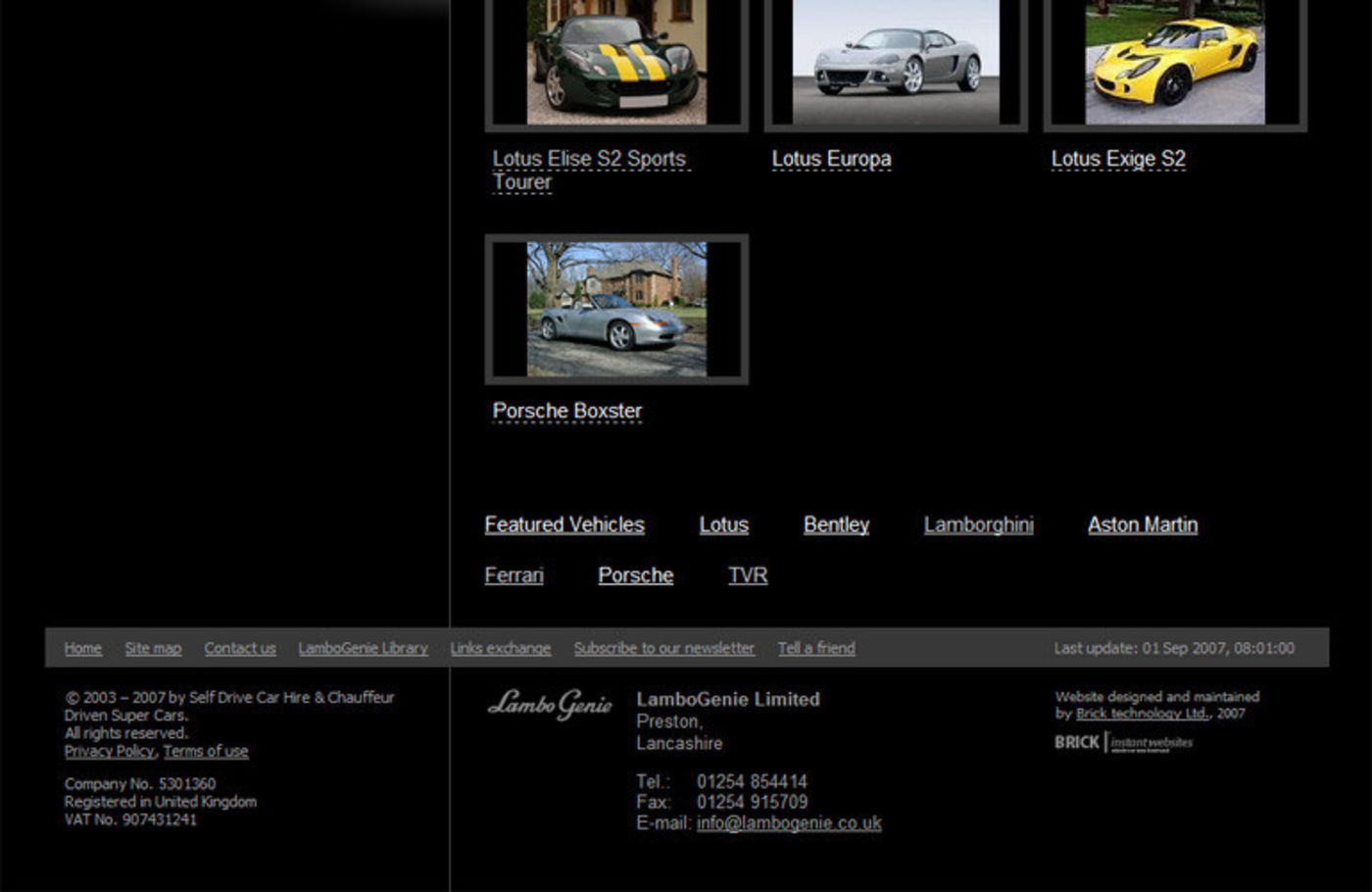
Task: Browse the Ferrari category
Action: point(514,575)
